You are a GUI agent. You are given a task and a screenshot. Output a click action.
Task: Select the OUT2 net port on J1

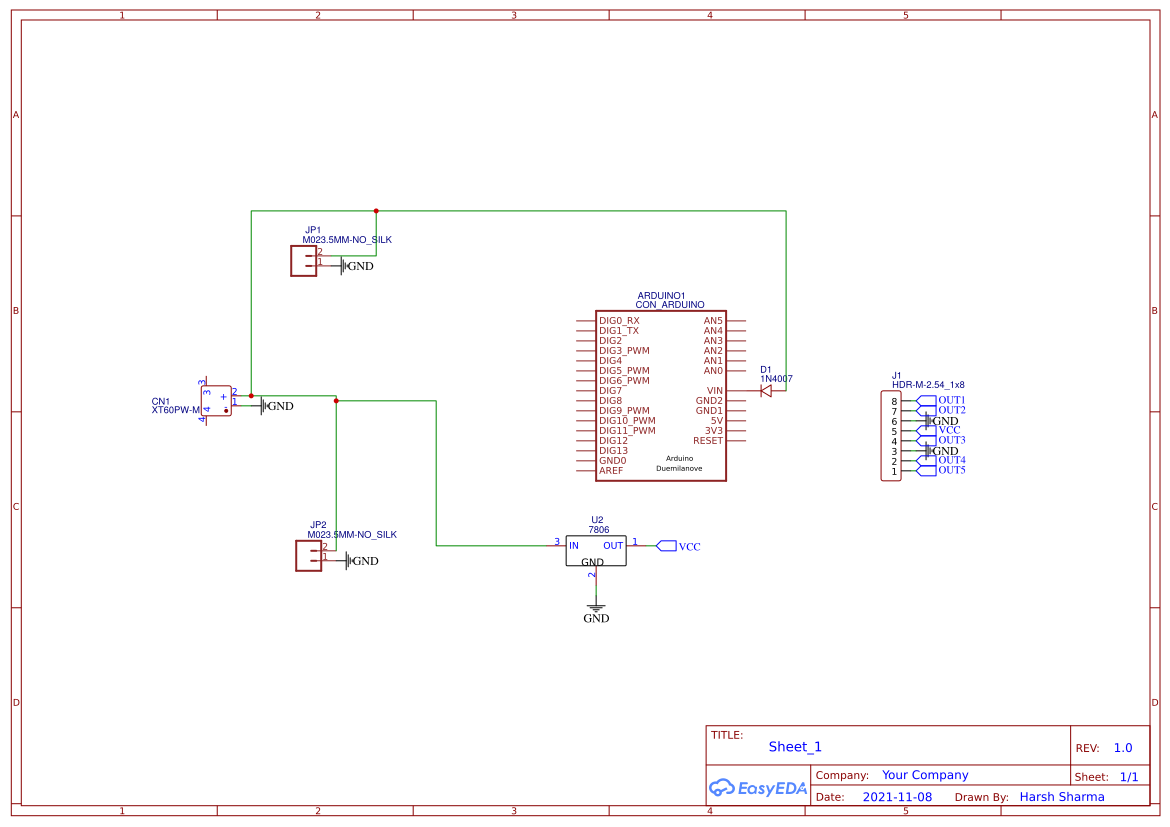[941, 411]
